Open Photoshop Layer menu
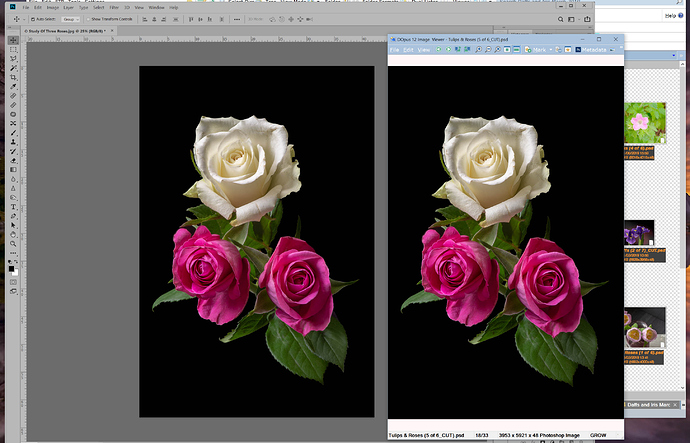The width and height of the screenshot is (690, 443). (x=68, y=7)
